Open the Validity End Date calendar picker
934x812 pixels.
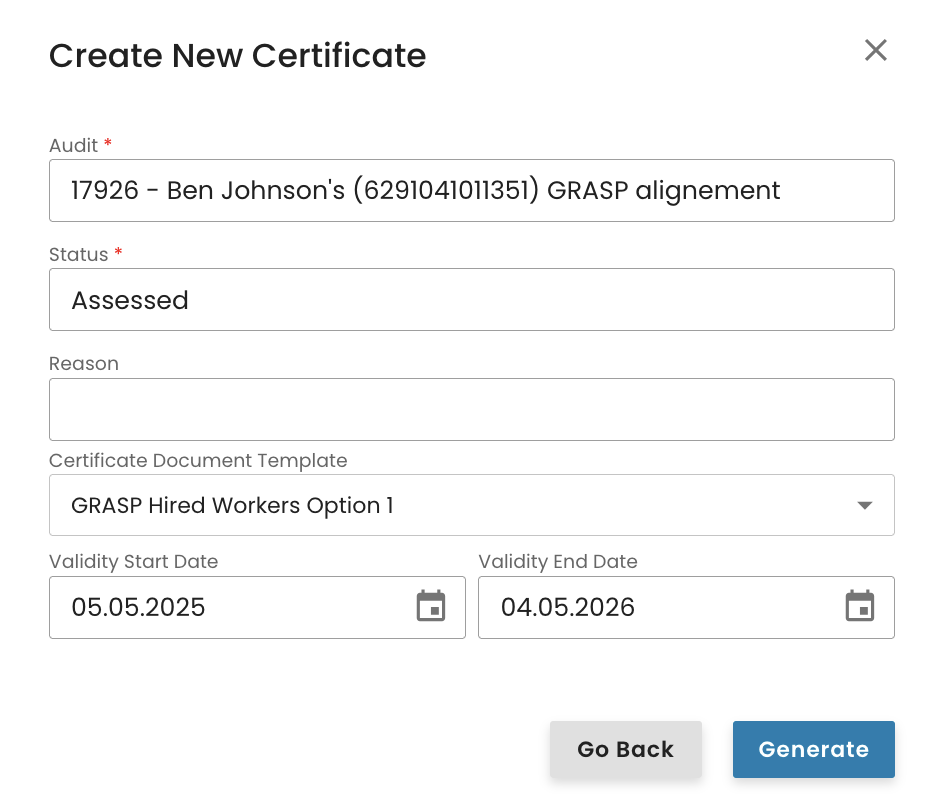click(860, 606)
